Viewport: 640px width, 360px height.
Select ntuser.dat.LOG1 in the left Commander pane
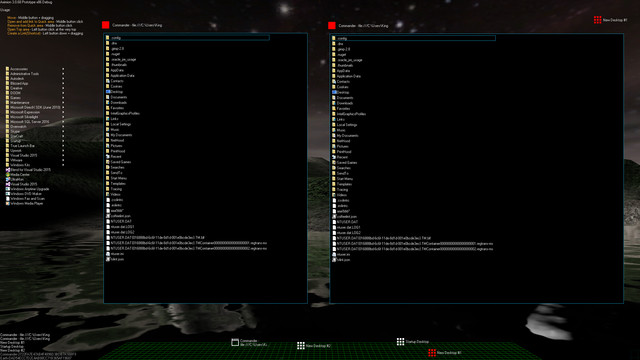122,227
